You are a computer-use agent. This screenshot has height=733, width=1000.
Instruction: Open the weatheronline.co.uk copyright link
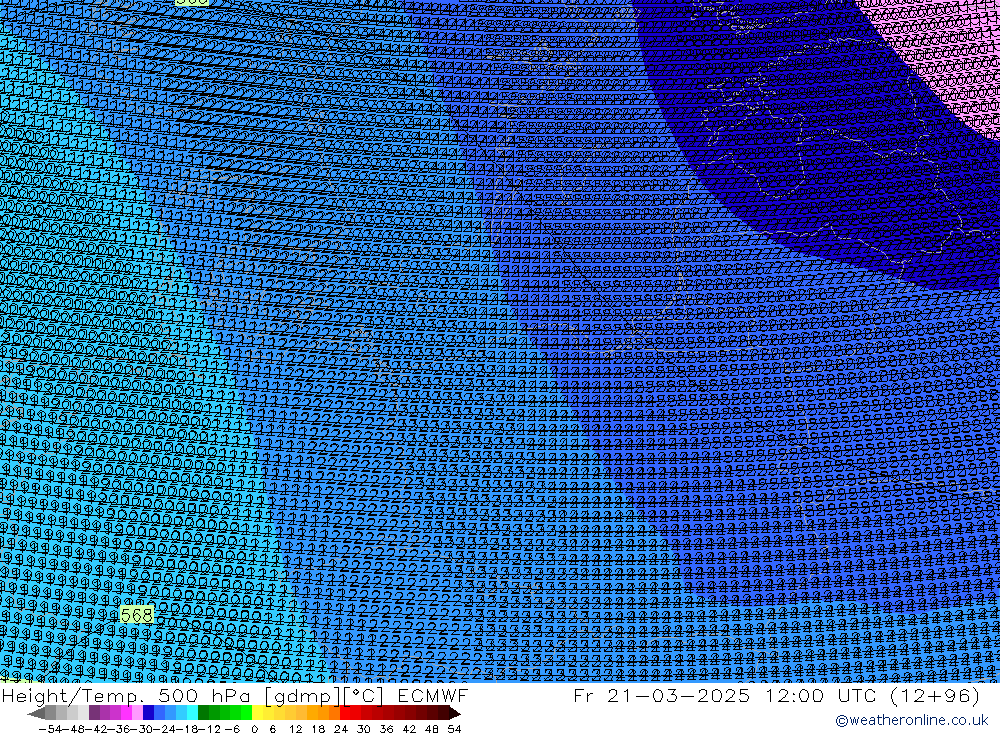911,720
